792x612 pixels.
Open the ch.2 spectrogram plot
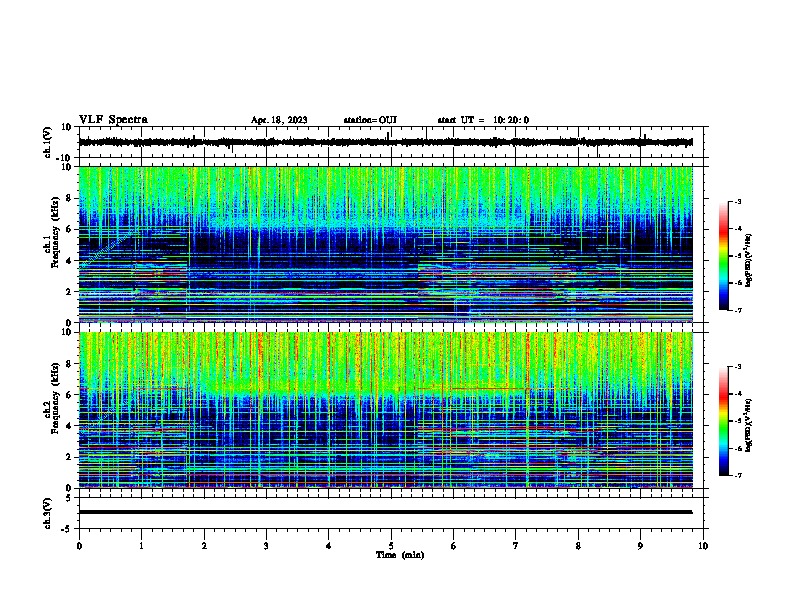click(386, 410)
